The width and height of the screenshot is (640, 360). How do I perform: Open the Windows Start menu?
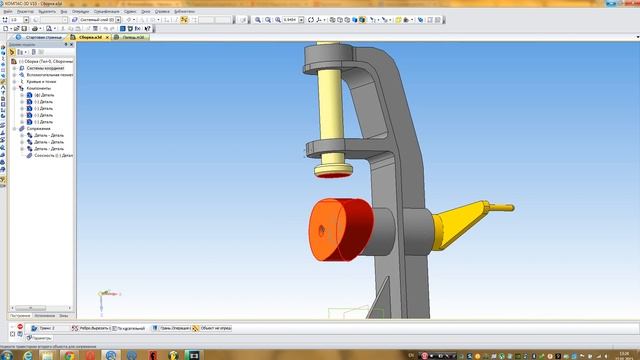tap(7, 355)
